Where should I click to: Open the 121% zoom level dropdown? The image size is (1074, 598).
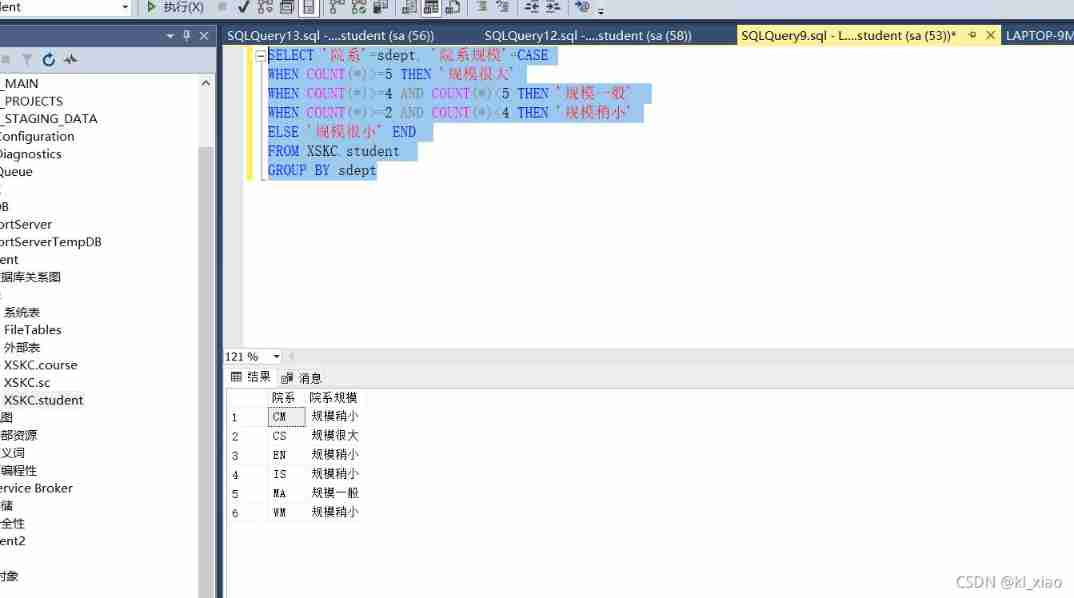tap(276, 356)
